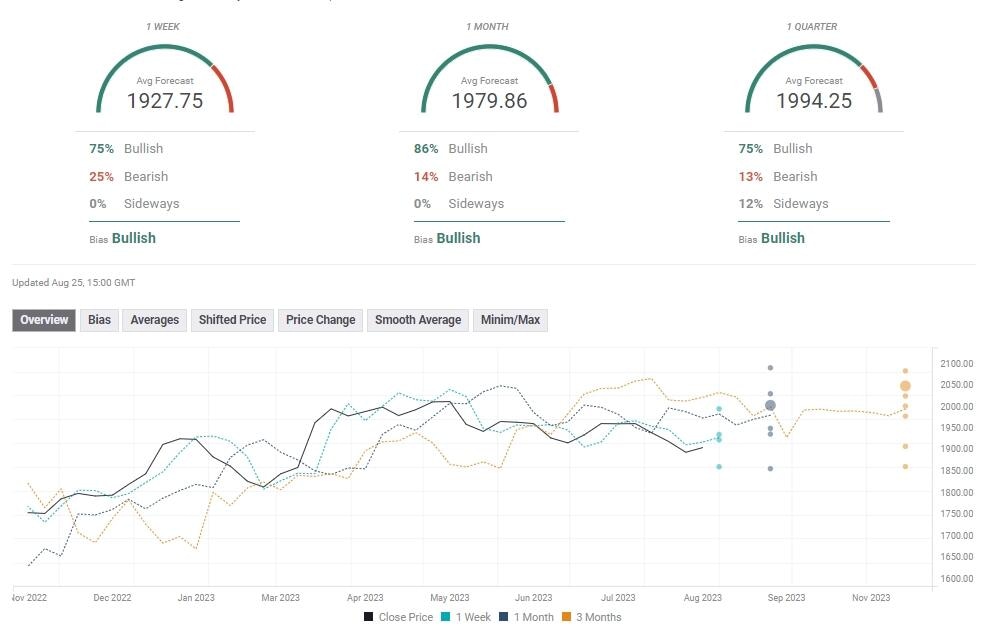This screenshot has width=990, height=636.
Task: Toggle the Close Price legend series
Action: [x=398, y=617]
